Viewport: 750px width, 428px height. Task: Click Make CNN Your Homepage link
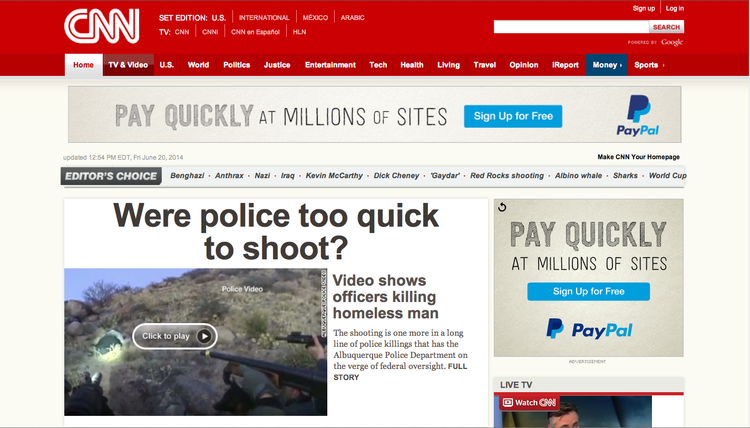pos(638,157)
